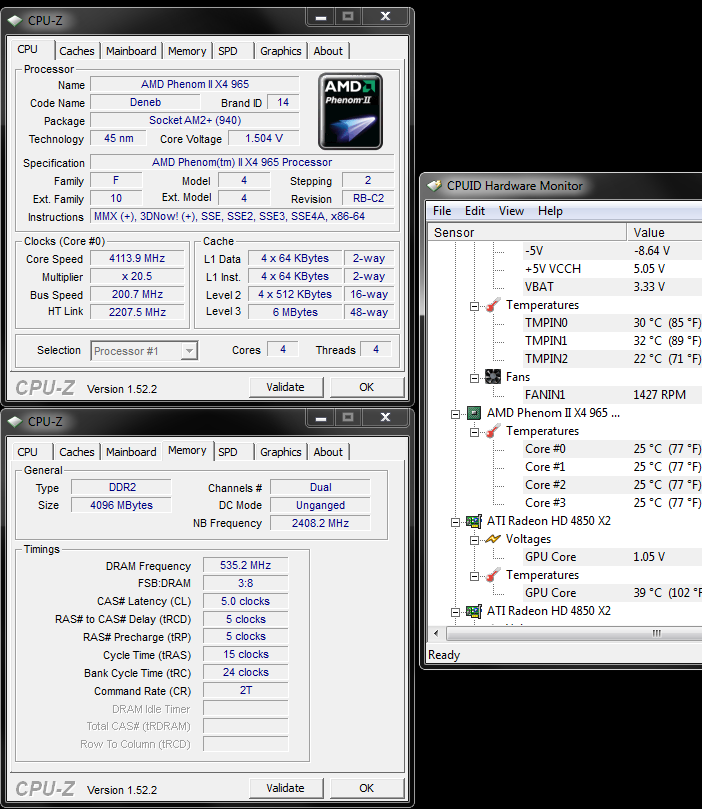Click the Core Speed value 4113.9 MHz
Image resolution: width=702 pixels, height=809 pixels.
137,258
